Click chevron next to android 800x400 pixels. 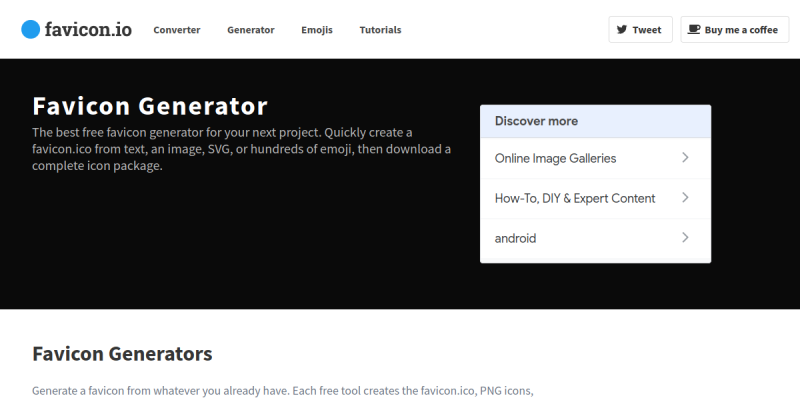point(685,237)
